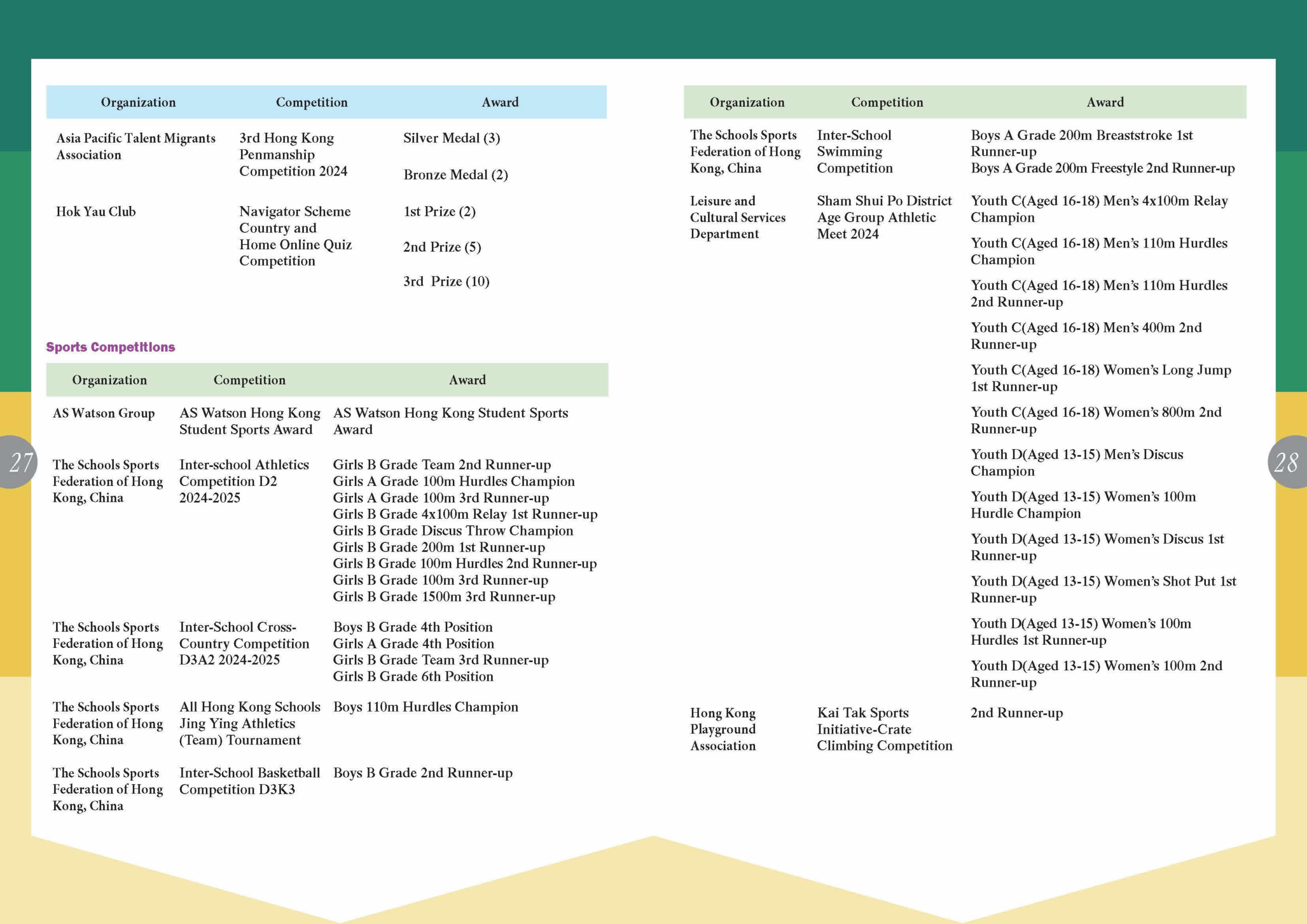The height and width of the screenshot is (924, 1307).
Task: Click the Sports Competitions heading
Action: [110, 347]
